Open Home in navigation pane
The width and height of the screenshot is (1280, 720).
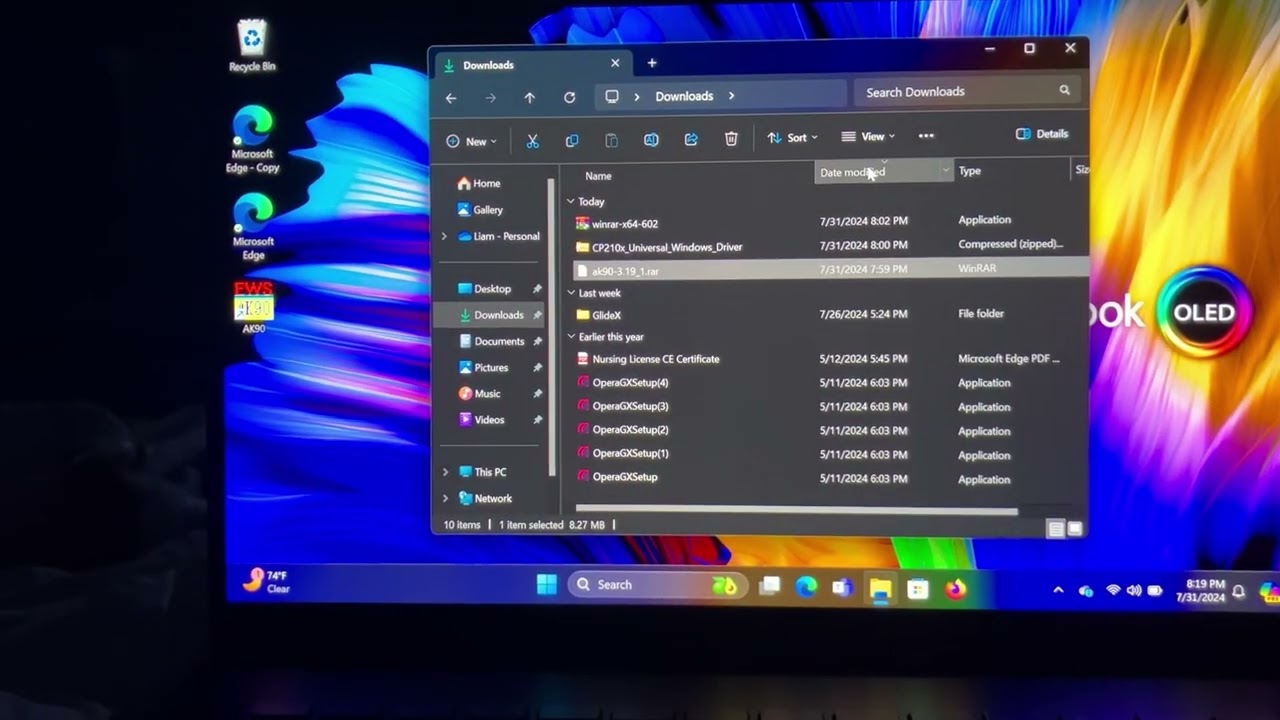[x=479, y=184]
